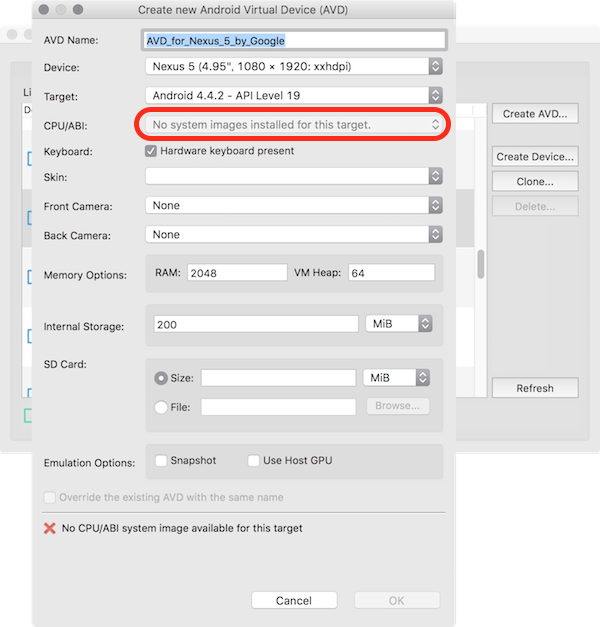Click the AVD Name text field
Viewport: 600px width, 627px height.
294,40
